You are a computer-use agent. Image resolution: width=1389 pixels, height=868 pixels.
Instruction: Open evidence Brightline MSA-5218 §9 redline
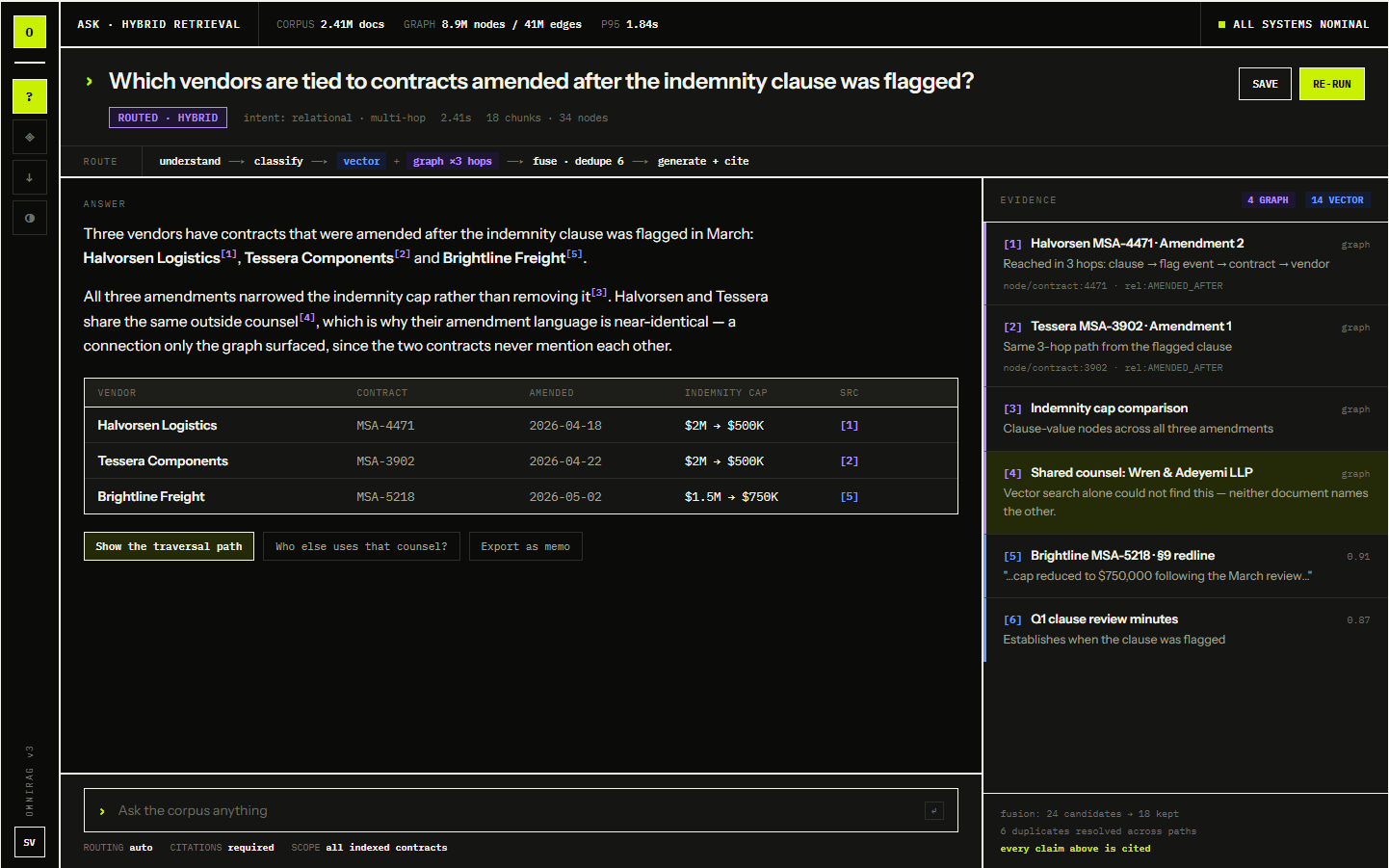click(1186, 566)
